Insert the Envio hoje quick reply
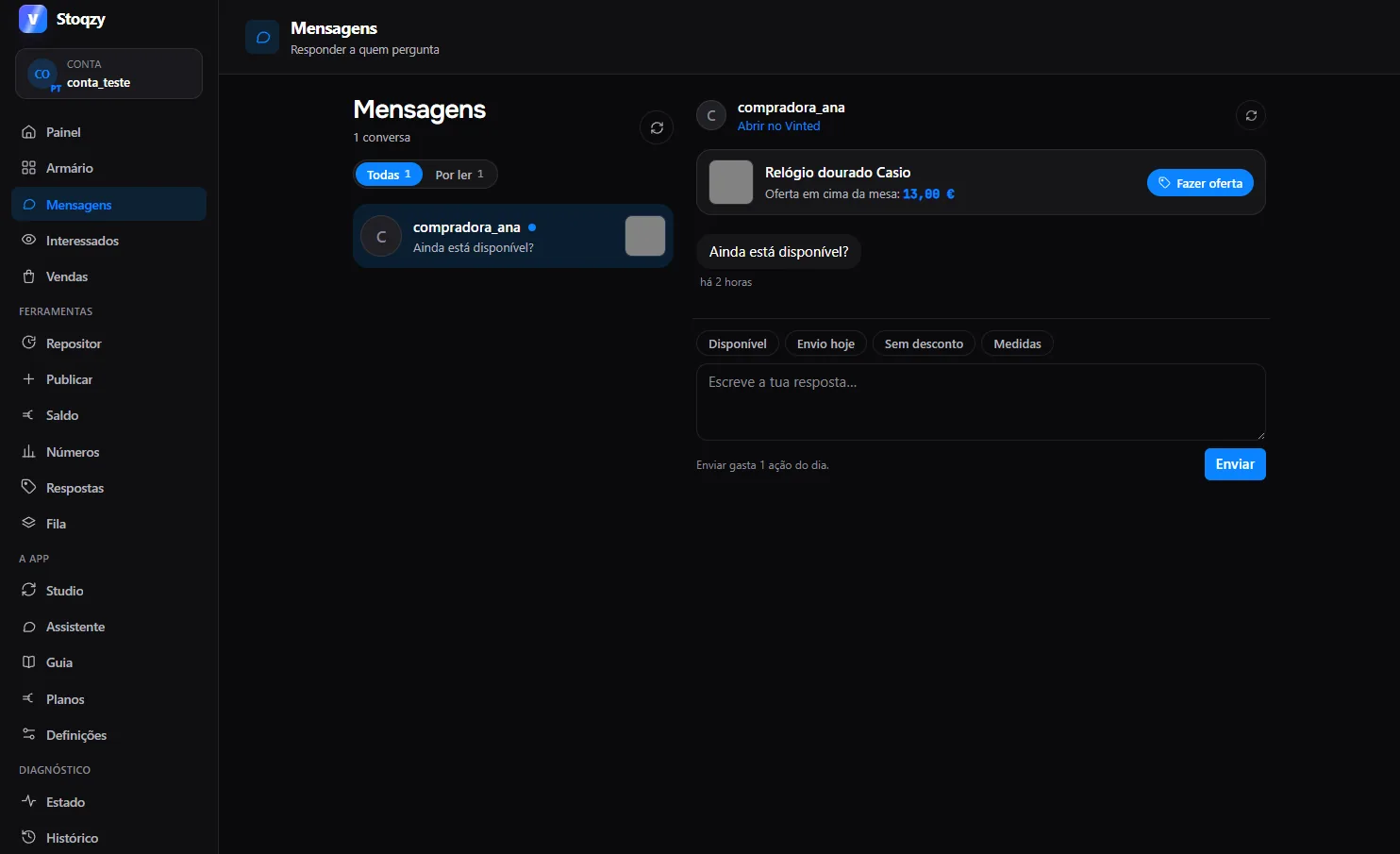The width and height of the screenshot is (1400, 854). [x=825, y=344]
